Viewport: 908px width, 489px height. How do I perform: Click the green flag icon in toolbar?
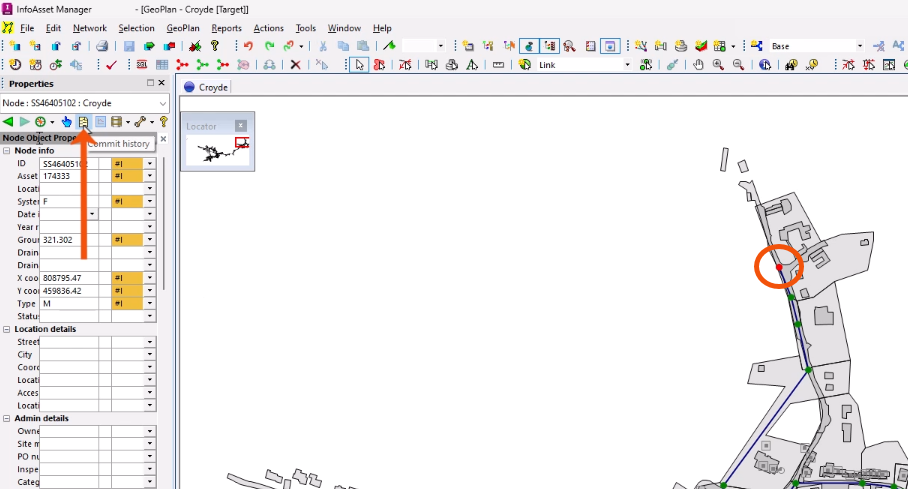[389, 46]
